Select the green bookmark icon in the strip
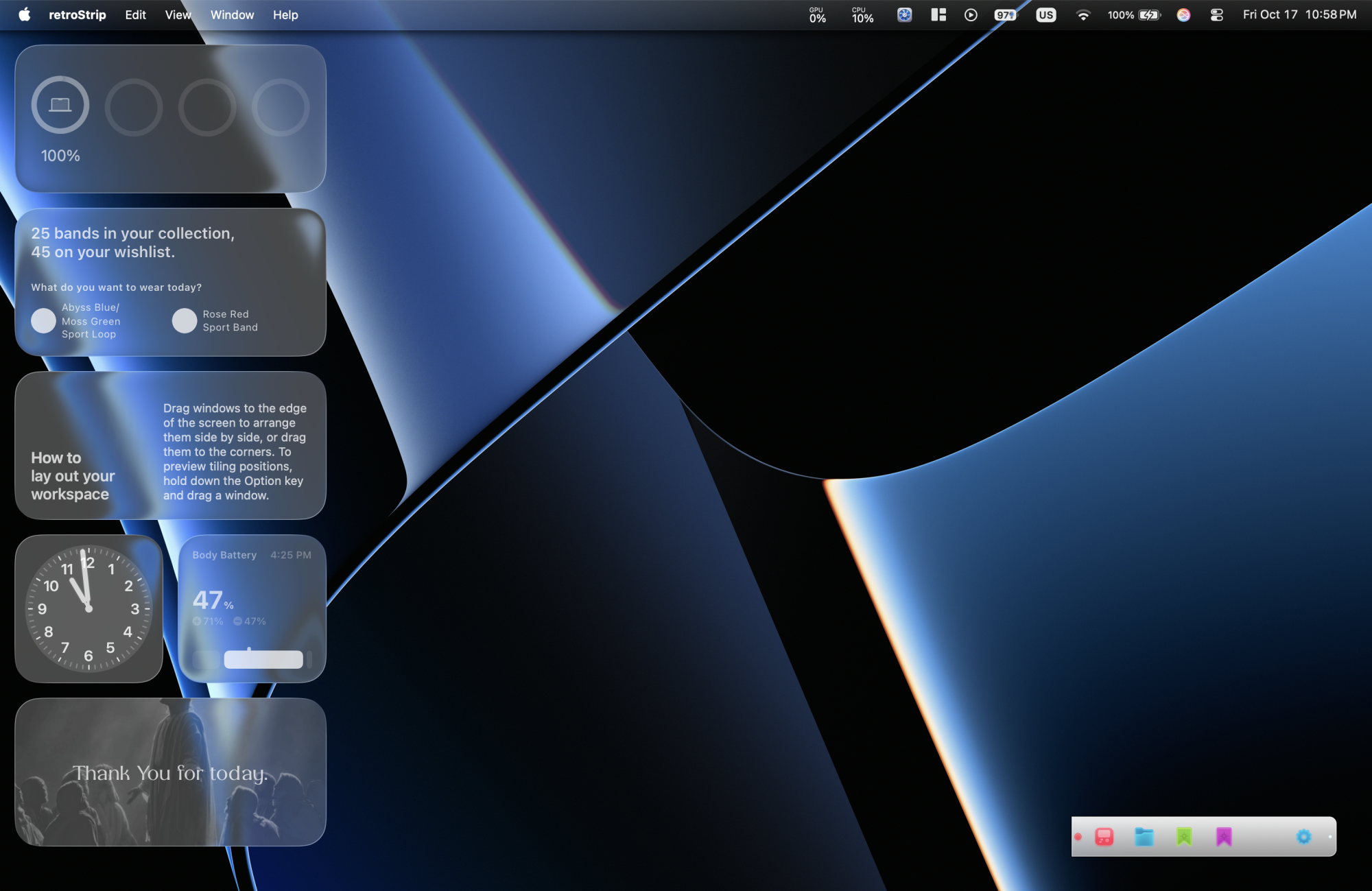The width and height of the screenshot is (1372, 891). 1183,836
